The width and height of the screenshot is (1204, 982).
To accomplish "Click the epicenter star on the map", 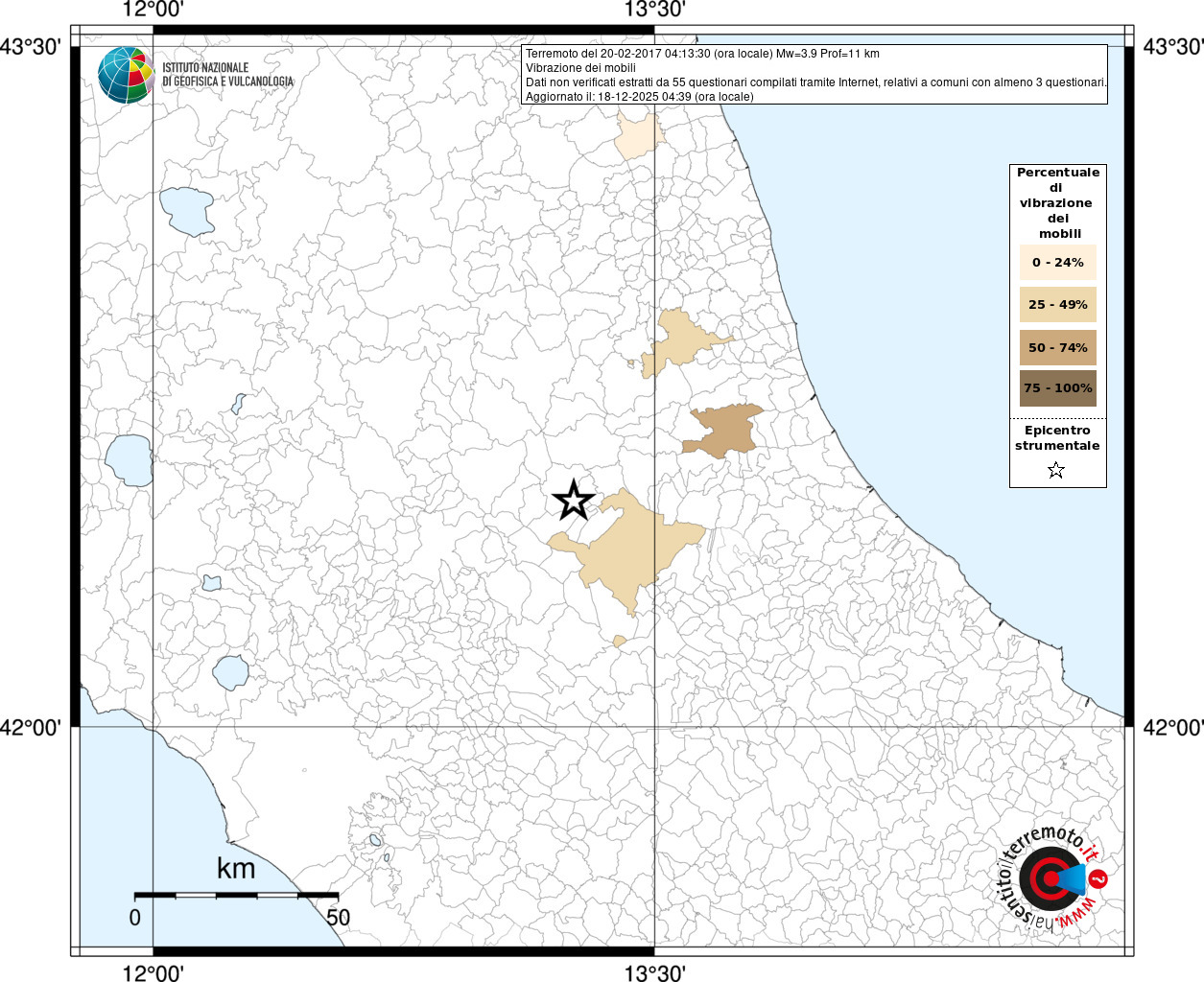I will point(574,501).
